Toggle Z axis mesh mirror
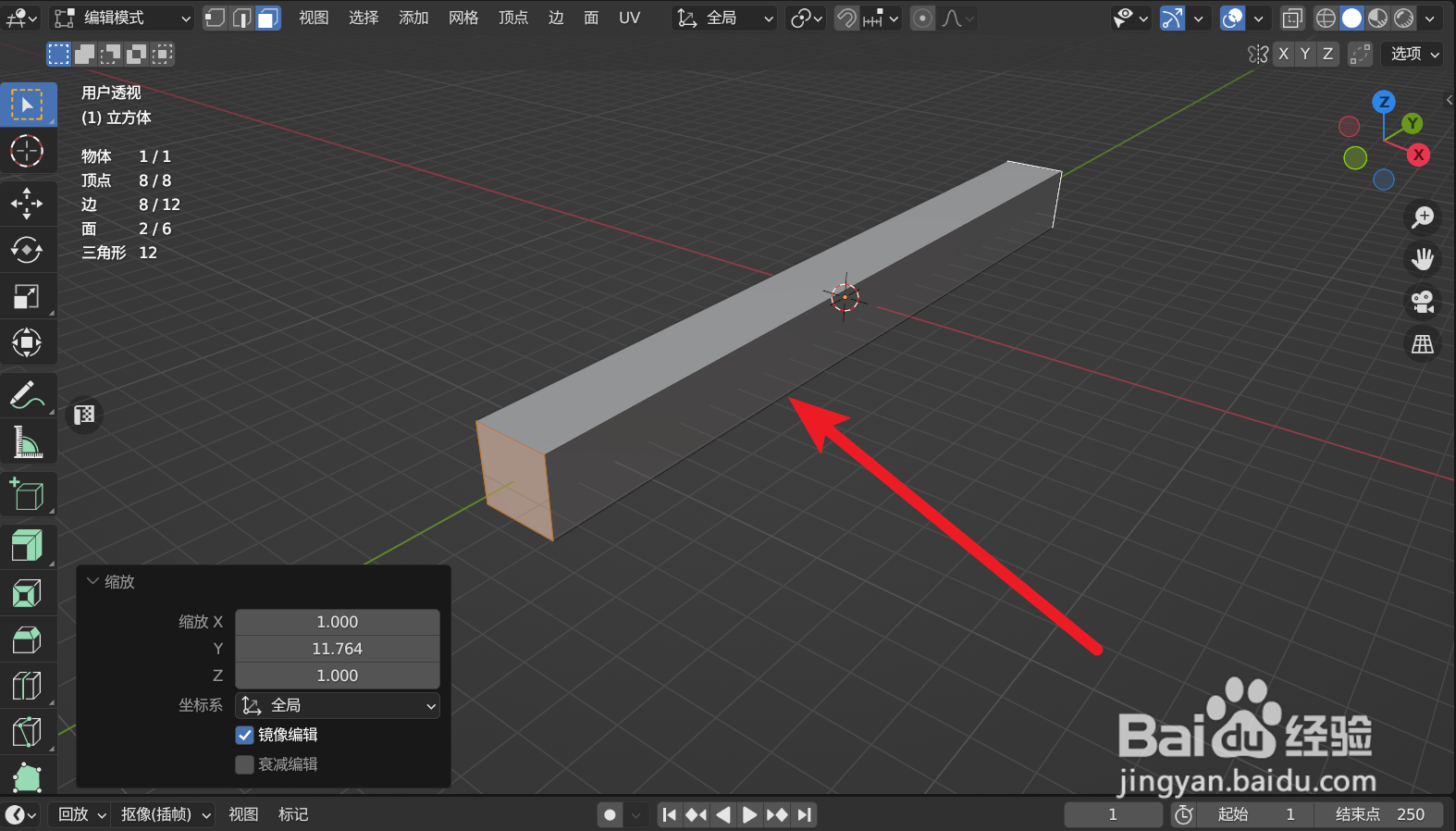Image resolution: width=1456 pixels, height=831 pixels. [1327, 54]
